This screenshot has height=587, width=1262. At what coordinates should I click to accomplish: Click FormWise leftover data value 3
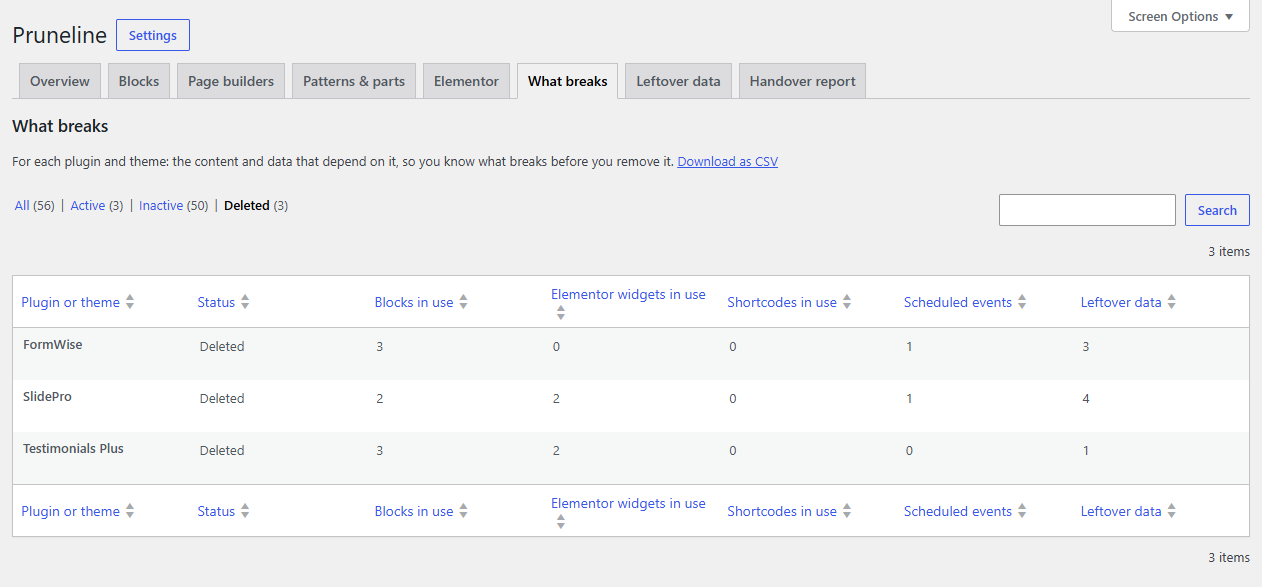(1086, 346)
